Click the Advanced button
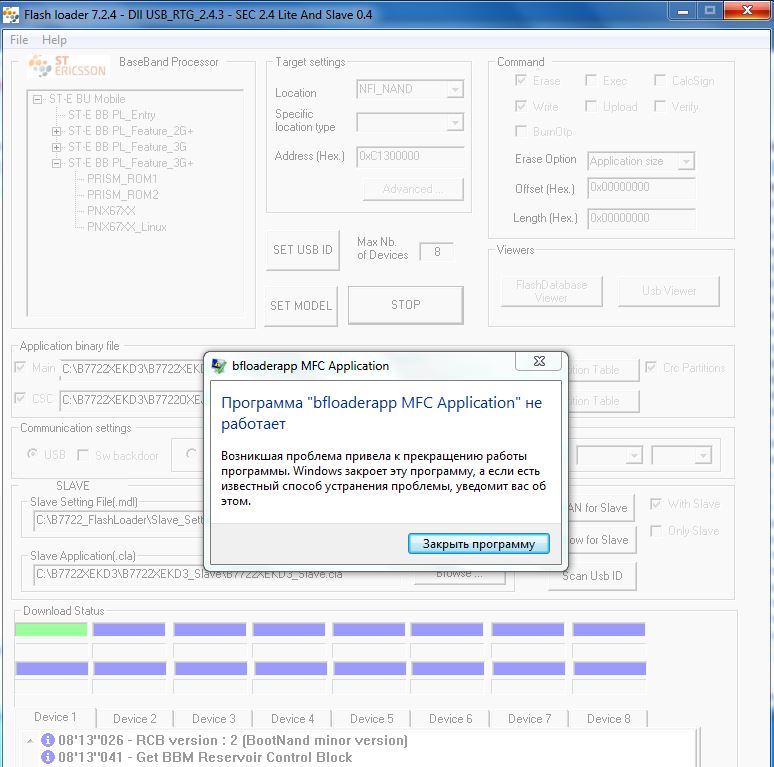Image resolution: width=774 pixels, height=767 pixels. 413,189
